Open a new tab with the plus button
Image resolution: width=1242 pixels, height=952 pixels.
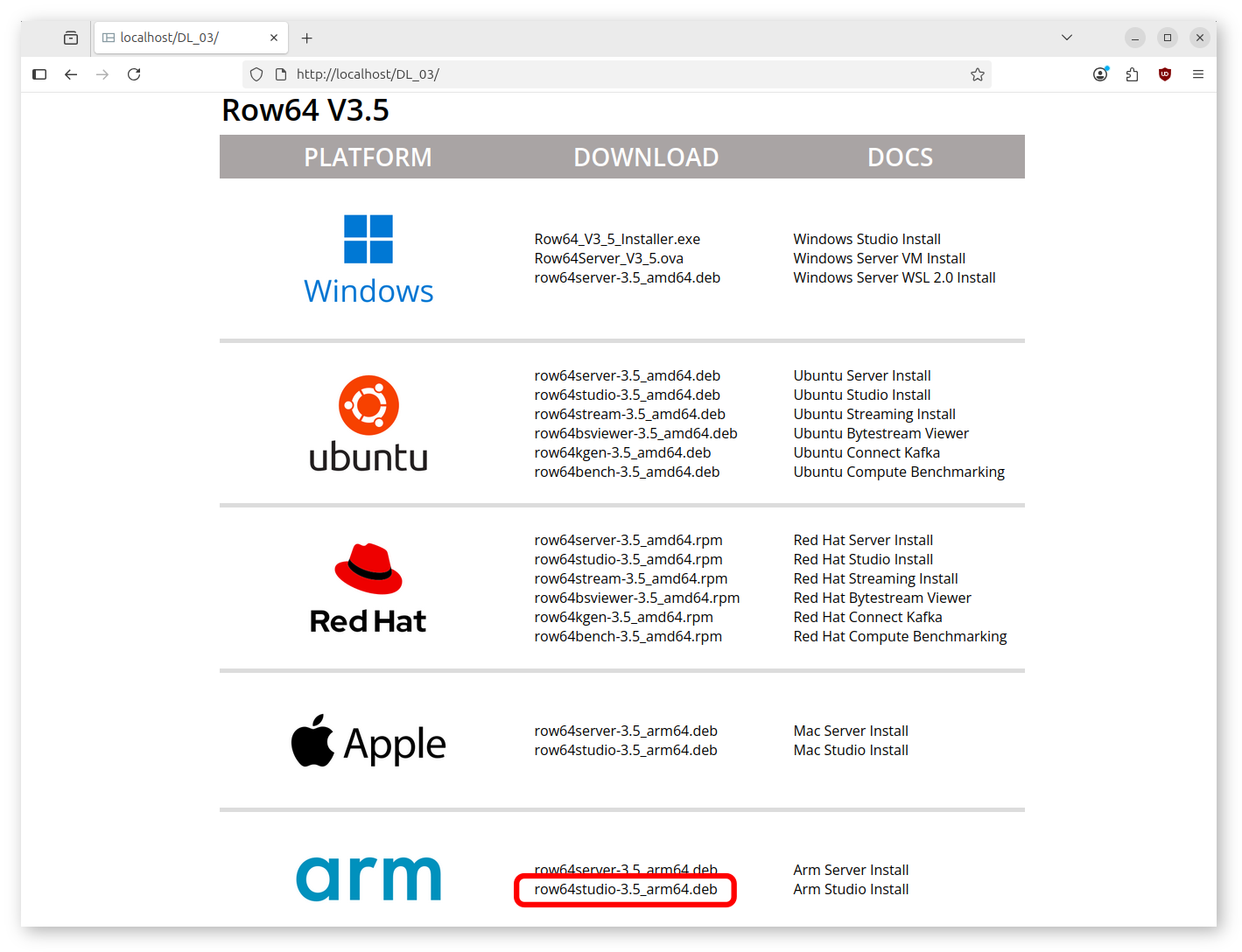[x=306, y=38]
